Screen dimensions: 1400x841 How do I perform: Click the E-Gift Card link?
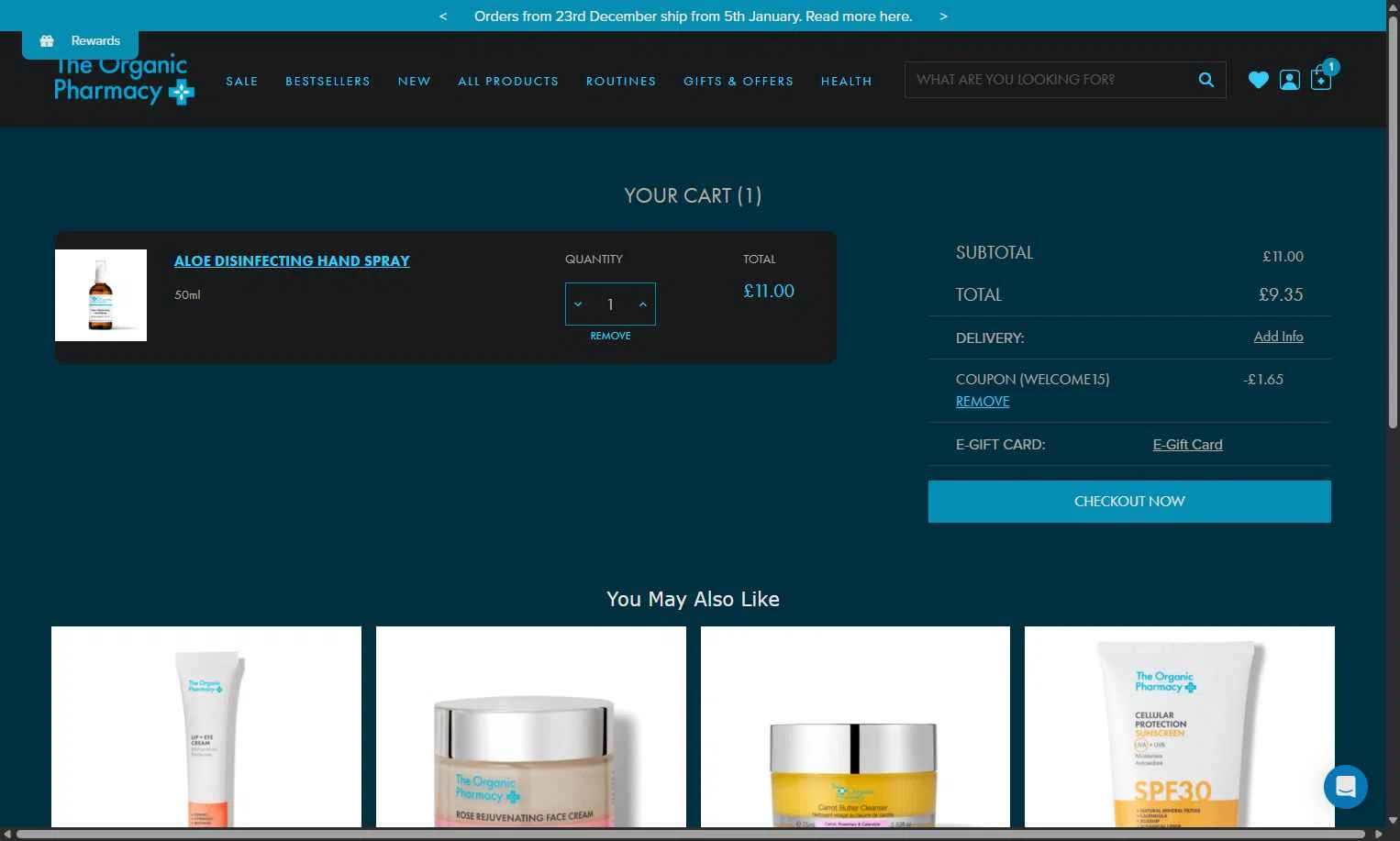(x=1187, y=445)
